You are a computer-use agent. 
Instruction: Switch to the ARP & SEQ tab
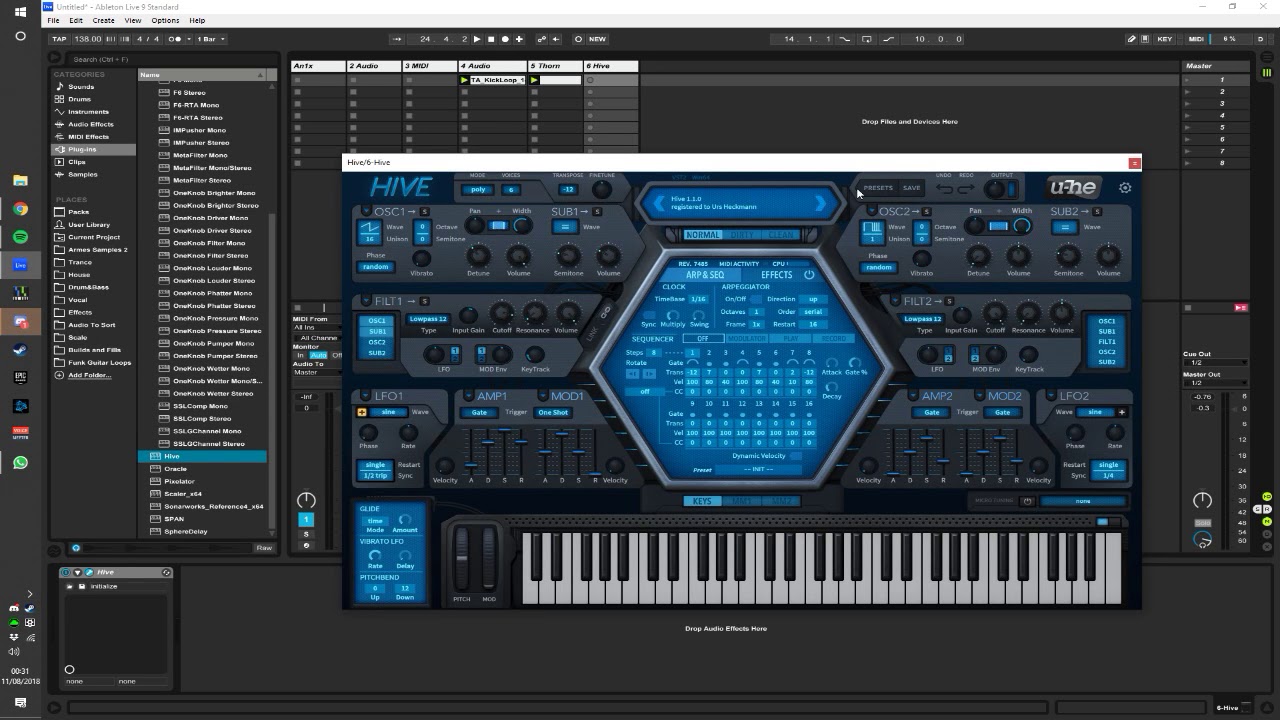tap(704, 275)
